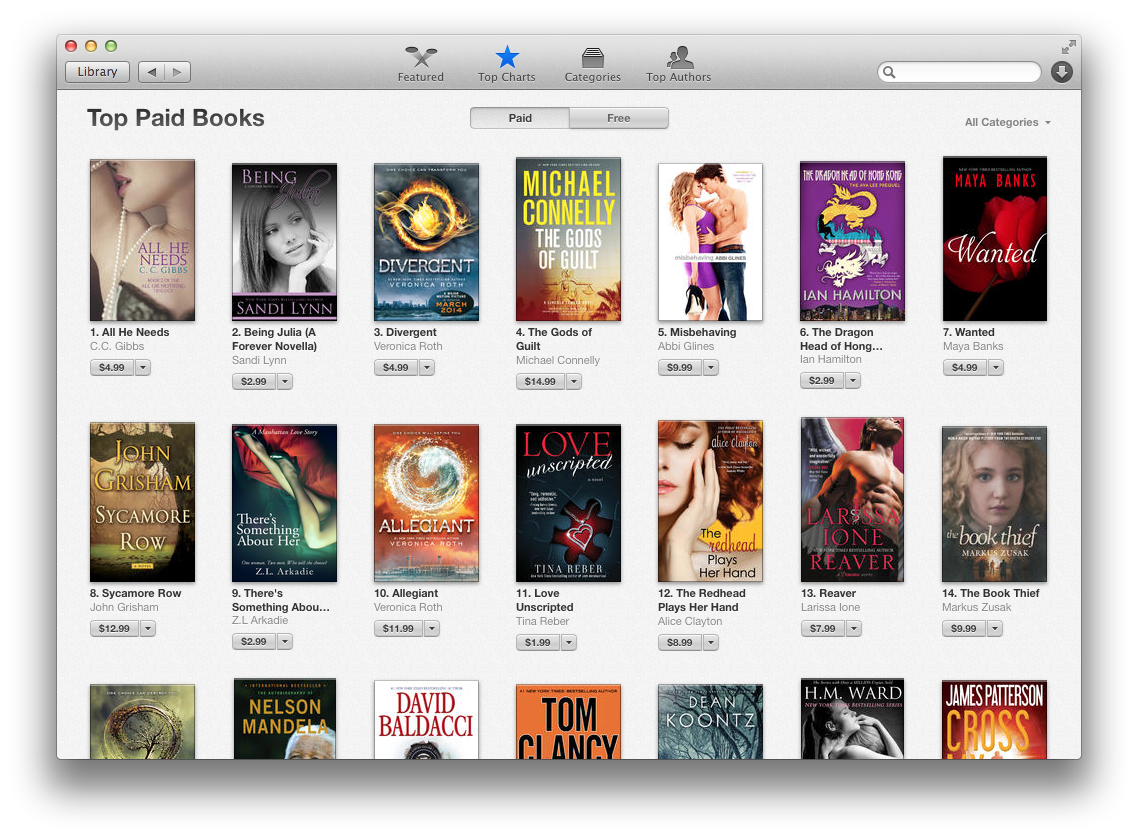Open the Sycamore Row book cover
Screen dimensions: 1138x838
click(x=142, y=502)
